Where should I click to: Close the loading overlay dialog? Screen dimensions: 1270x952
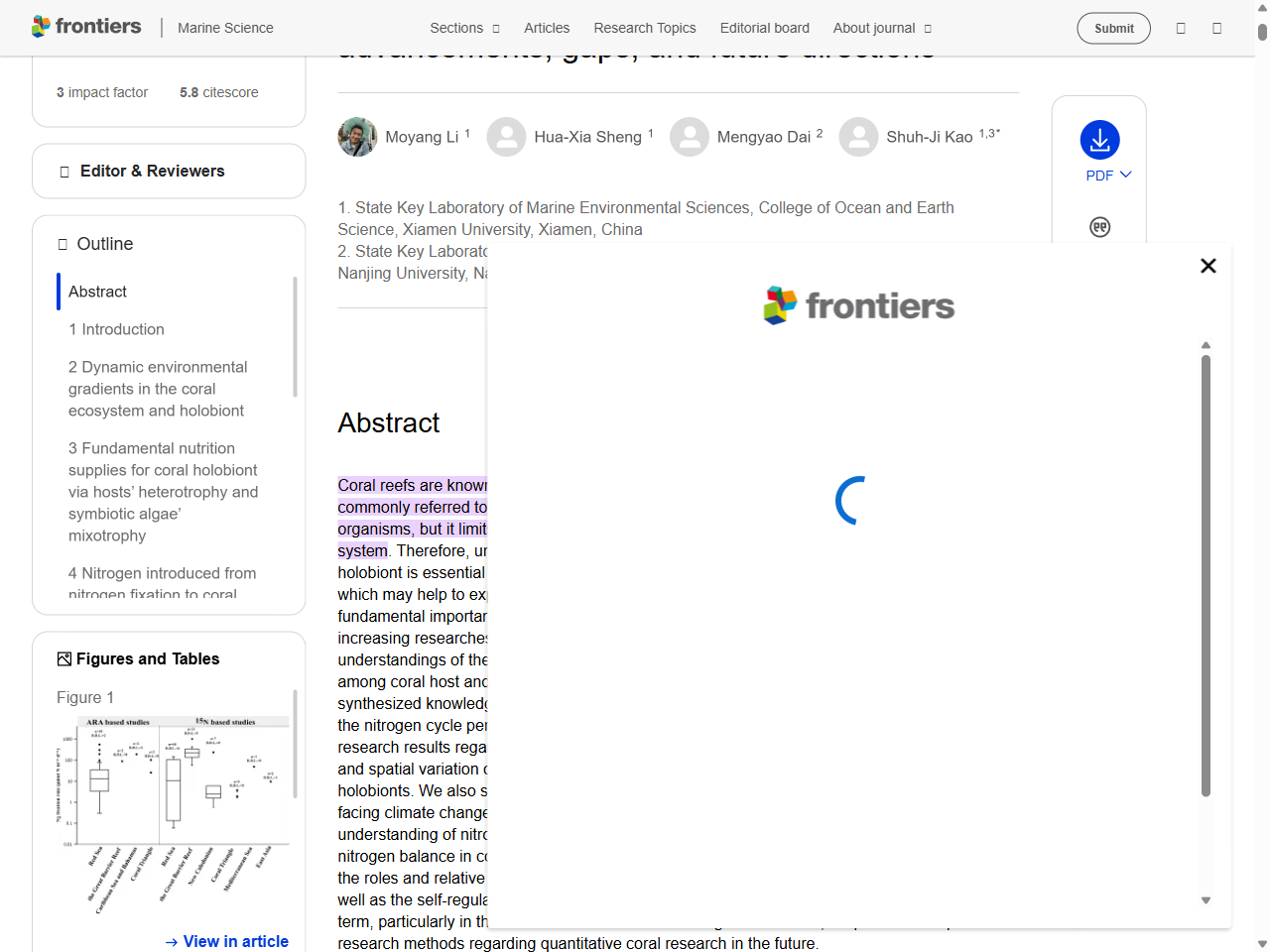coord(1207,266)
